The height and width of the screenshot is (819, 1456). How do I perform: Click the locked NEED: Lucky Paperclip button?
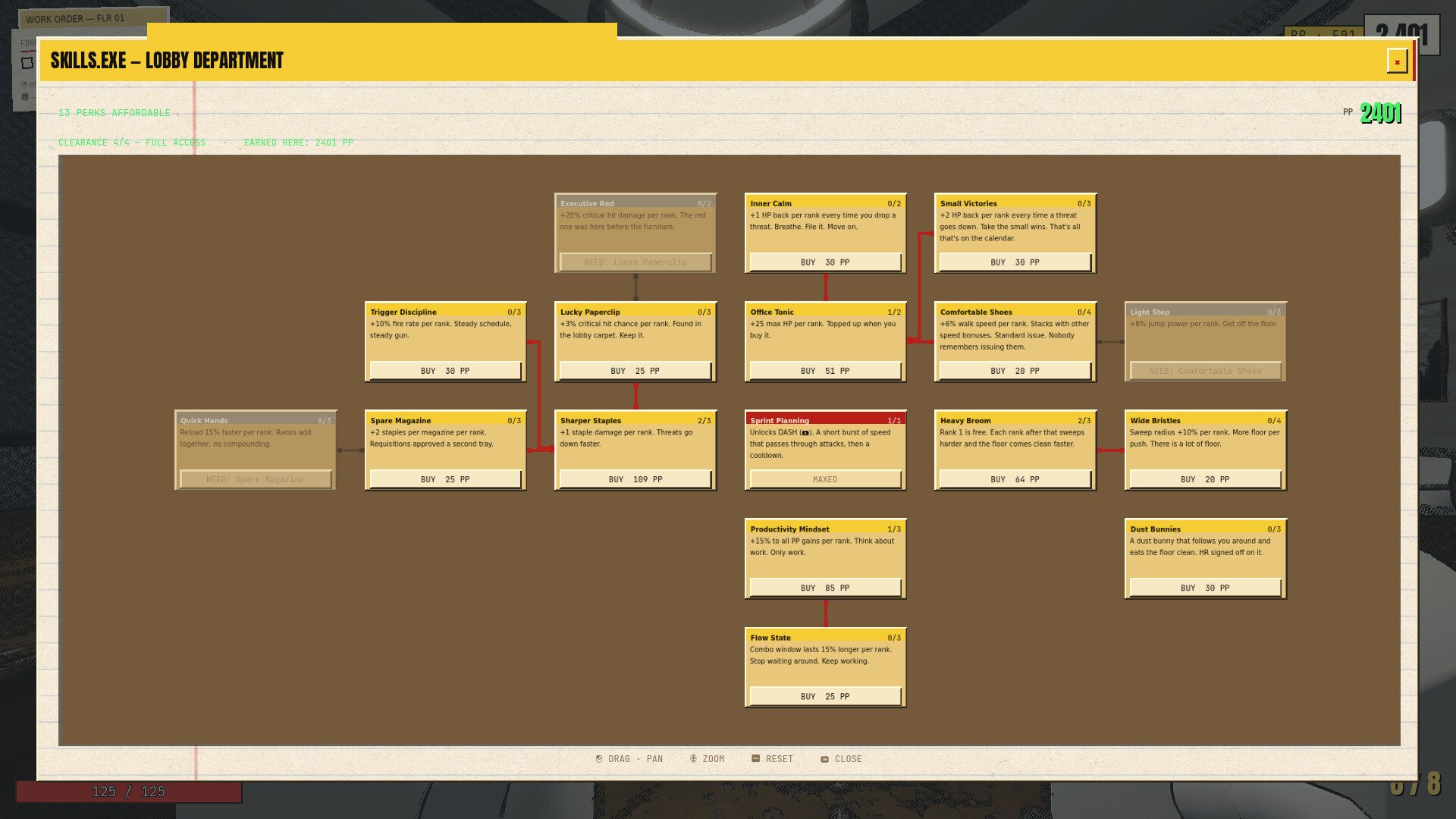point(635,262)
